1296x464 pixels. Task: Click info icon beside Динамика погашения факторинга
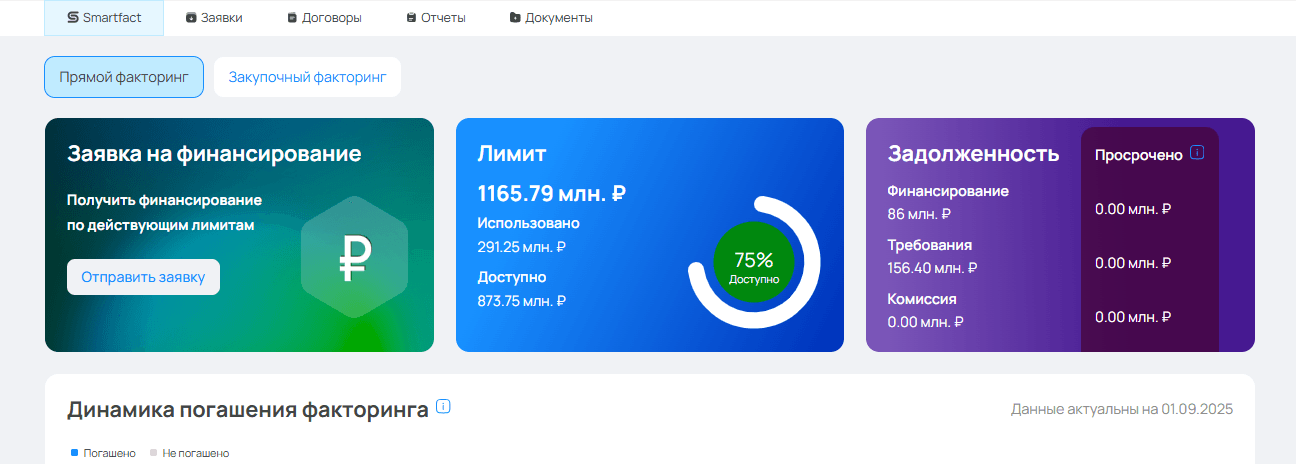pyautogui.click(x=444, y=407)
